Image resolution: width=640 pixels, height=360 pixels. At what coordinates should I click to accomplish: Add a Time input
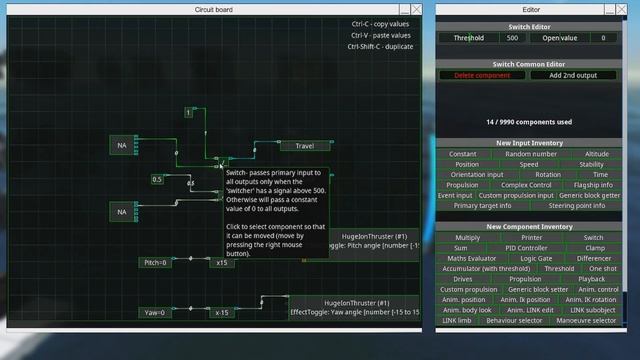pos(600,174)
